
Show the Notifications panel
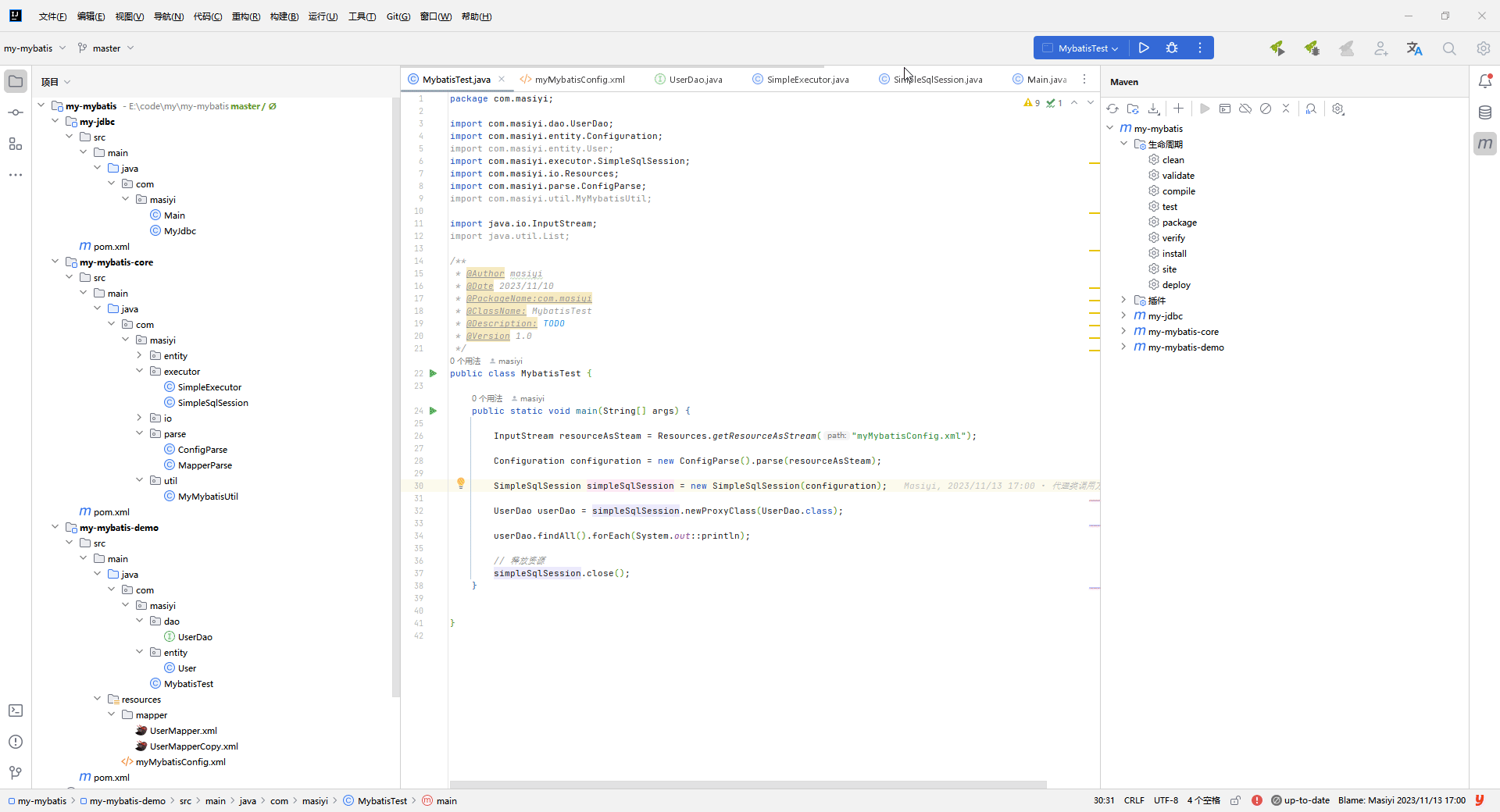pos(1485,81)
